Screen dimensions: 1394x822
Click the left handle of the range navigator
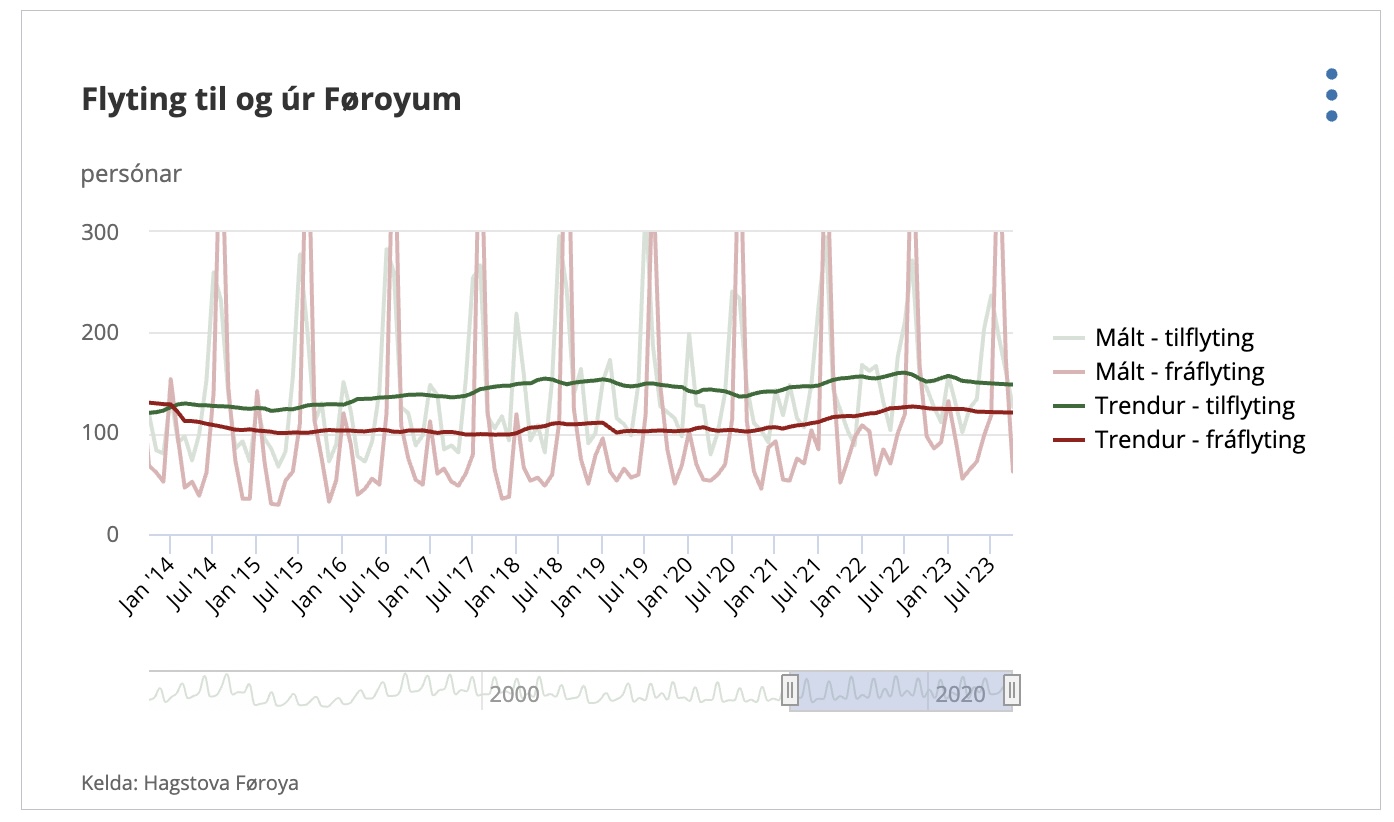[790, 690]
